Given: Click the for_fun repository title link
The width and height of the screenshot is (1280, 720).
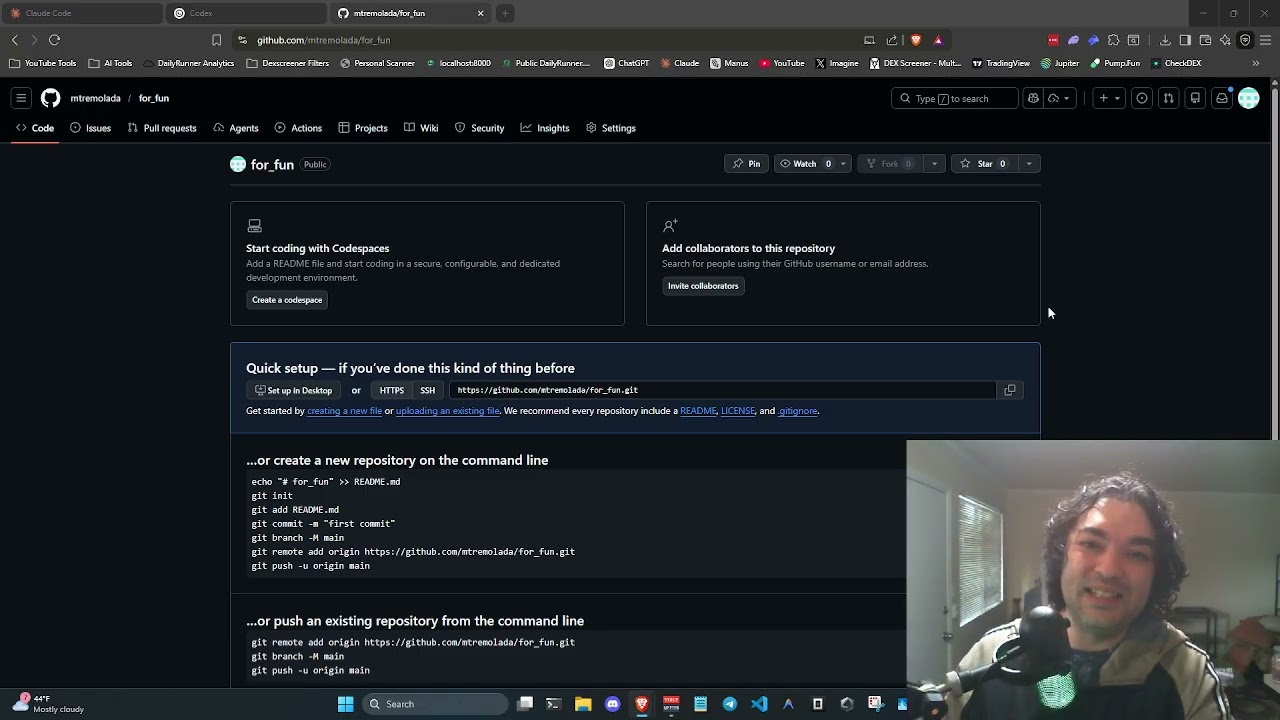Looking at the screenshot, I should (272, 164).
